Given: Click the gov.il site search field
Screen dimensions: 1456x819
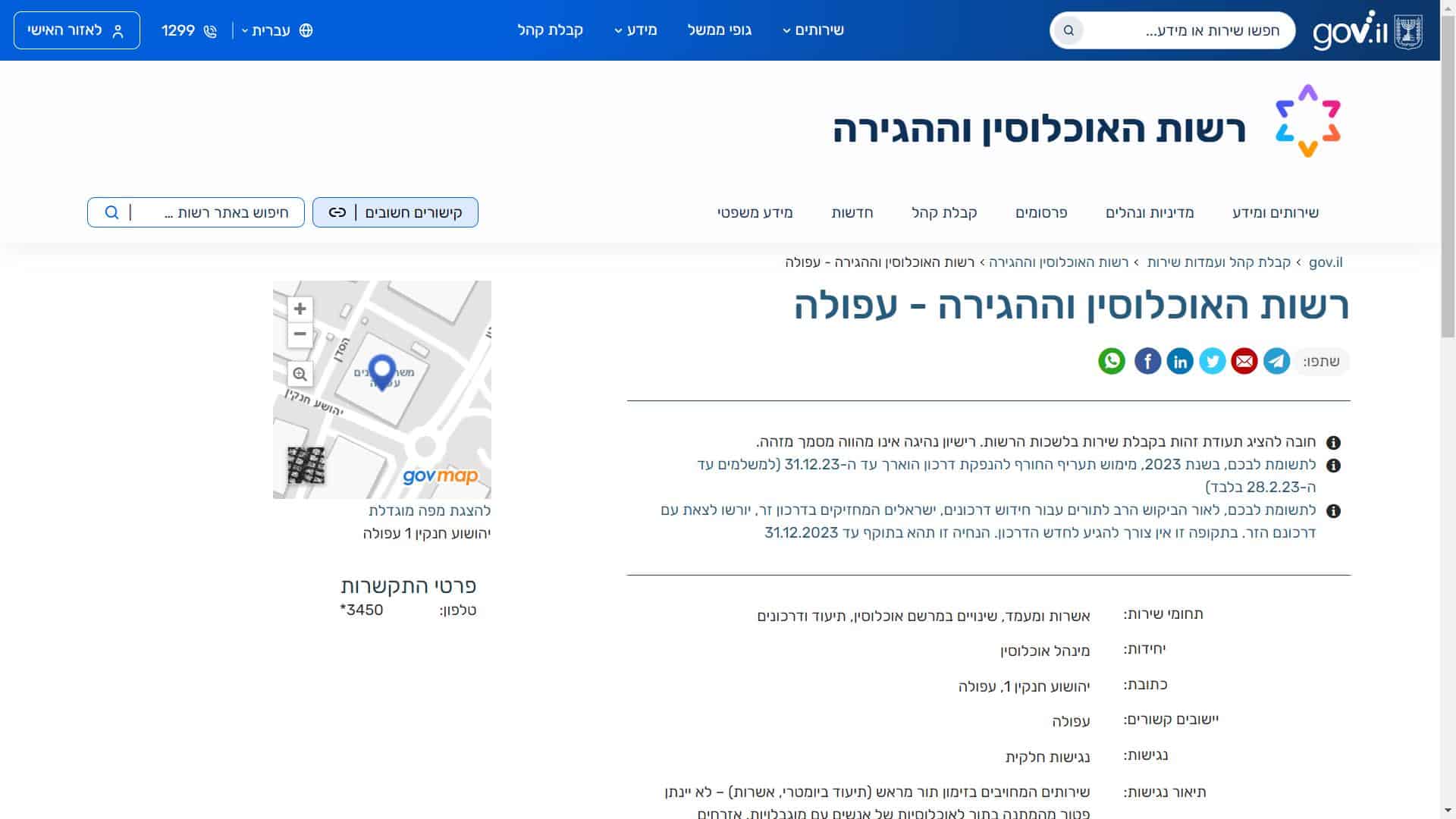Looking at the screenshot, I should [x=1183, y=30].
